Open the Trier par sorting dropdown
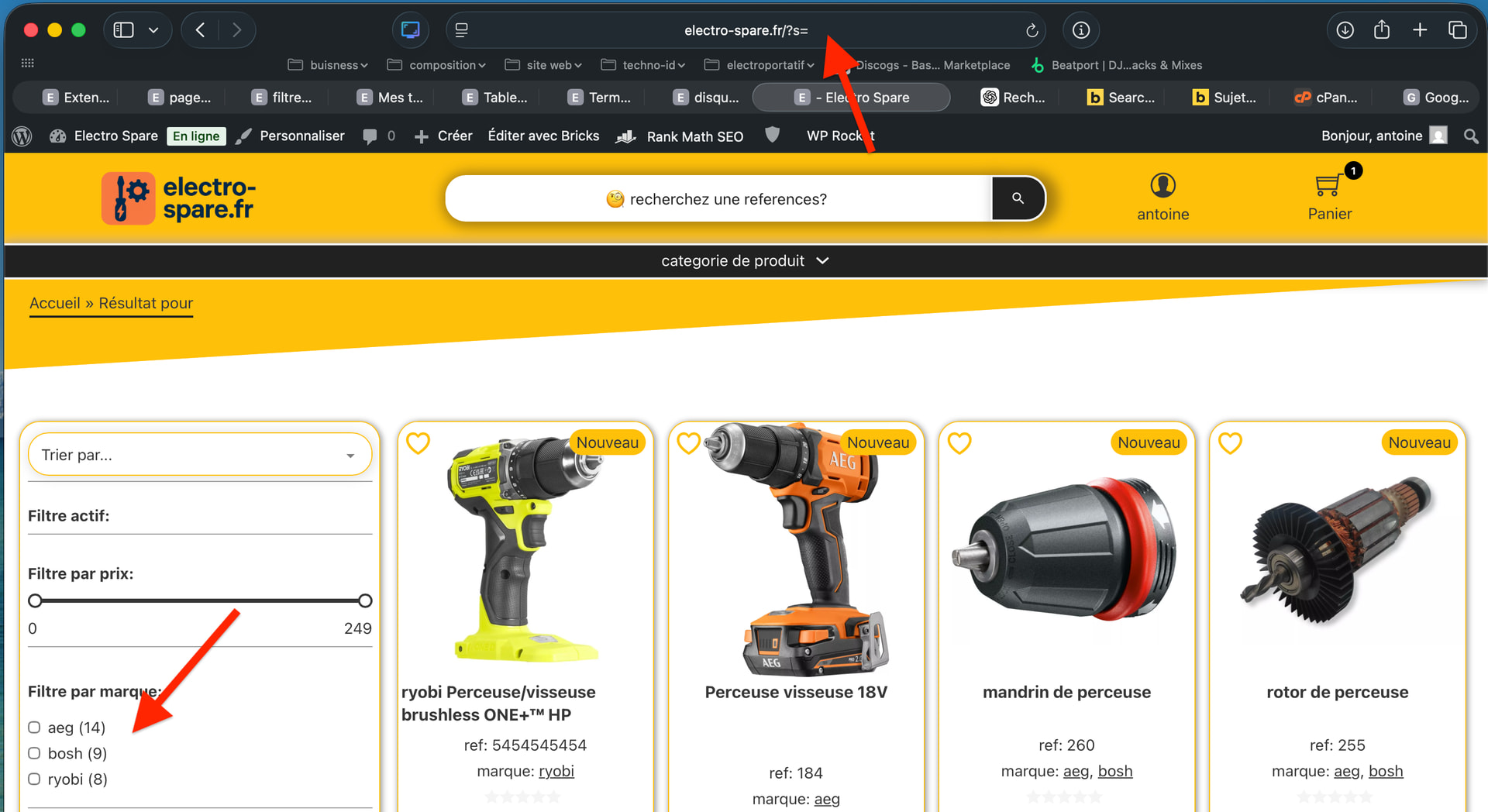The height and width of the screenshot is (812, 1488). (x=199, y=455)
